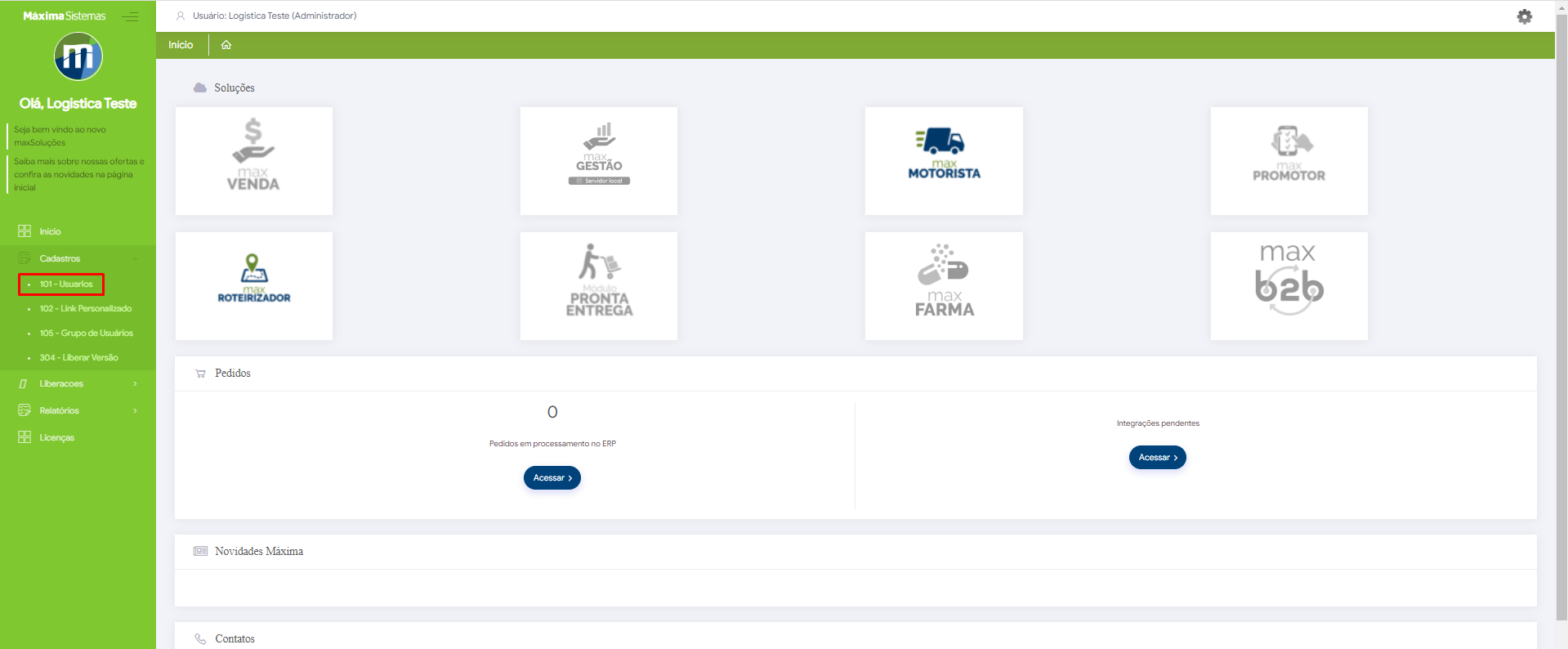
Task: Click the Licenças icon in sidebar
Action: [25, 437]
